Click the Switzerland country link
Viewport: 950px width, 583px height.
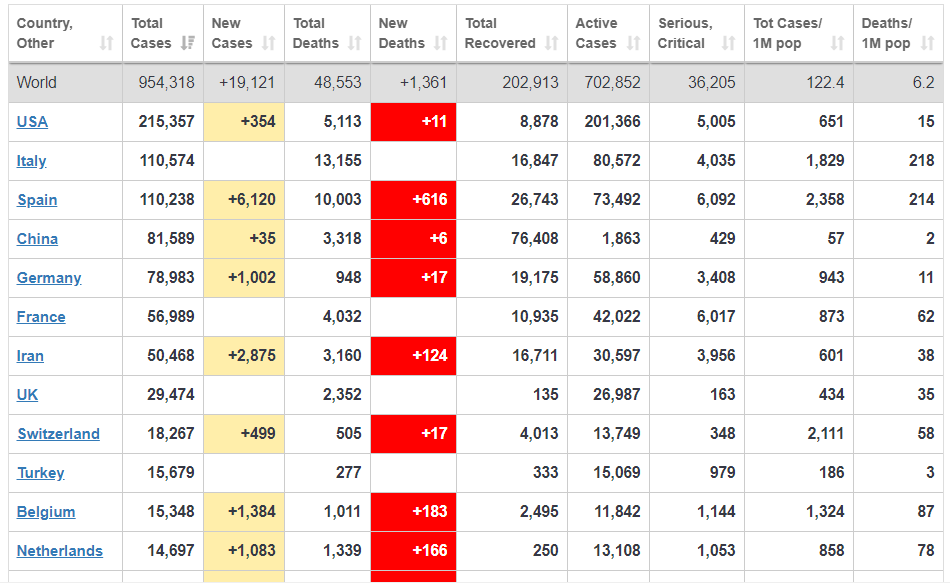58,434
